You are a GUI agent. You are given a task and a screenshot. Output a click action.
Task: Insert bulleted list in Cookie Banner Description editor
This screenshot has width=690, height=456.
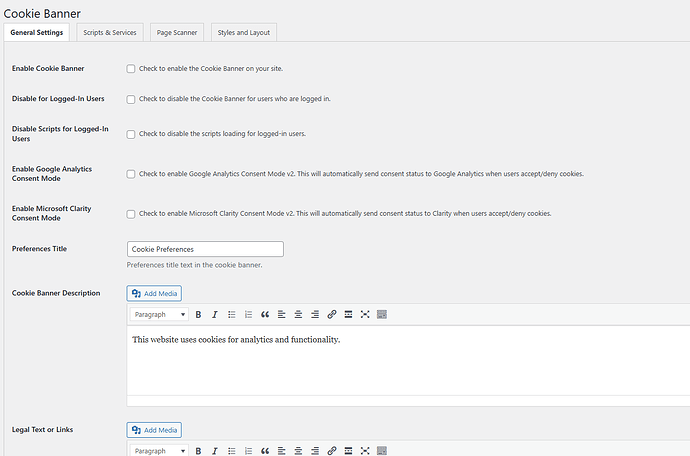coord(232,314)
